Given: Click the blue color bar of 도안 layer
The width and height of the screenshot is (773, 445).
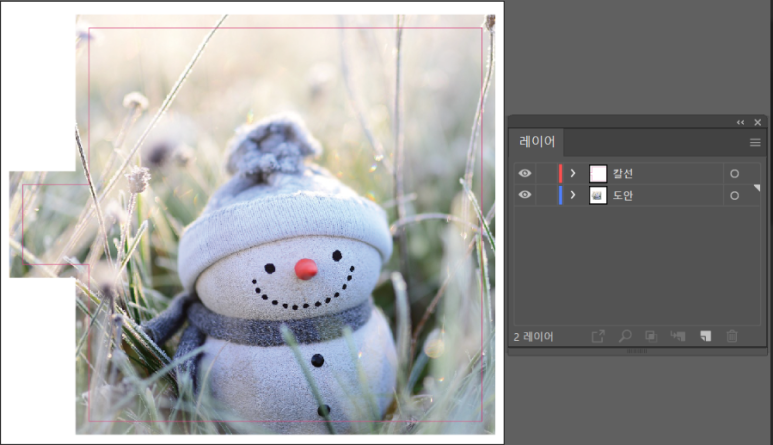Looking at the screenshot, I should click(x=561, y=195).
